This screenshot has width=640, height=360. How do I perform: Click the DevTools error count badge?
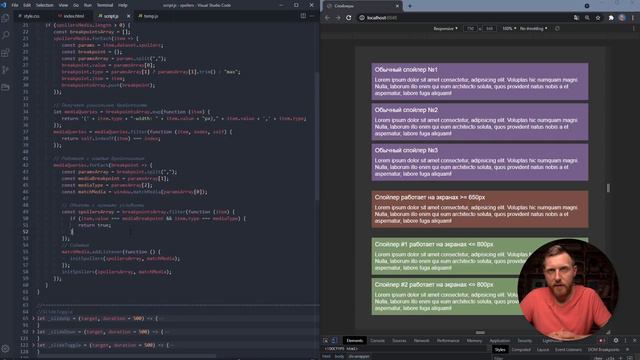click(x=602, y=340)
